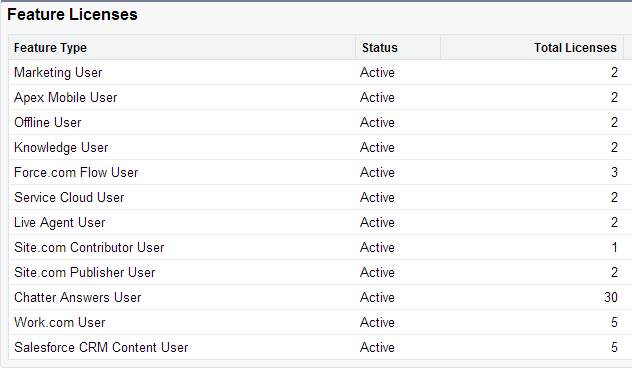Click the Knowledge User feature type

61,148
